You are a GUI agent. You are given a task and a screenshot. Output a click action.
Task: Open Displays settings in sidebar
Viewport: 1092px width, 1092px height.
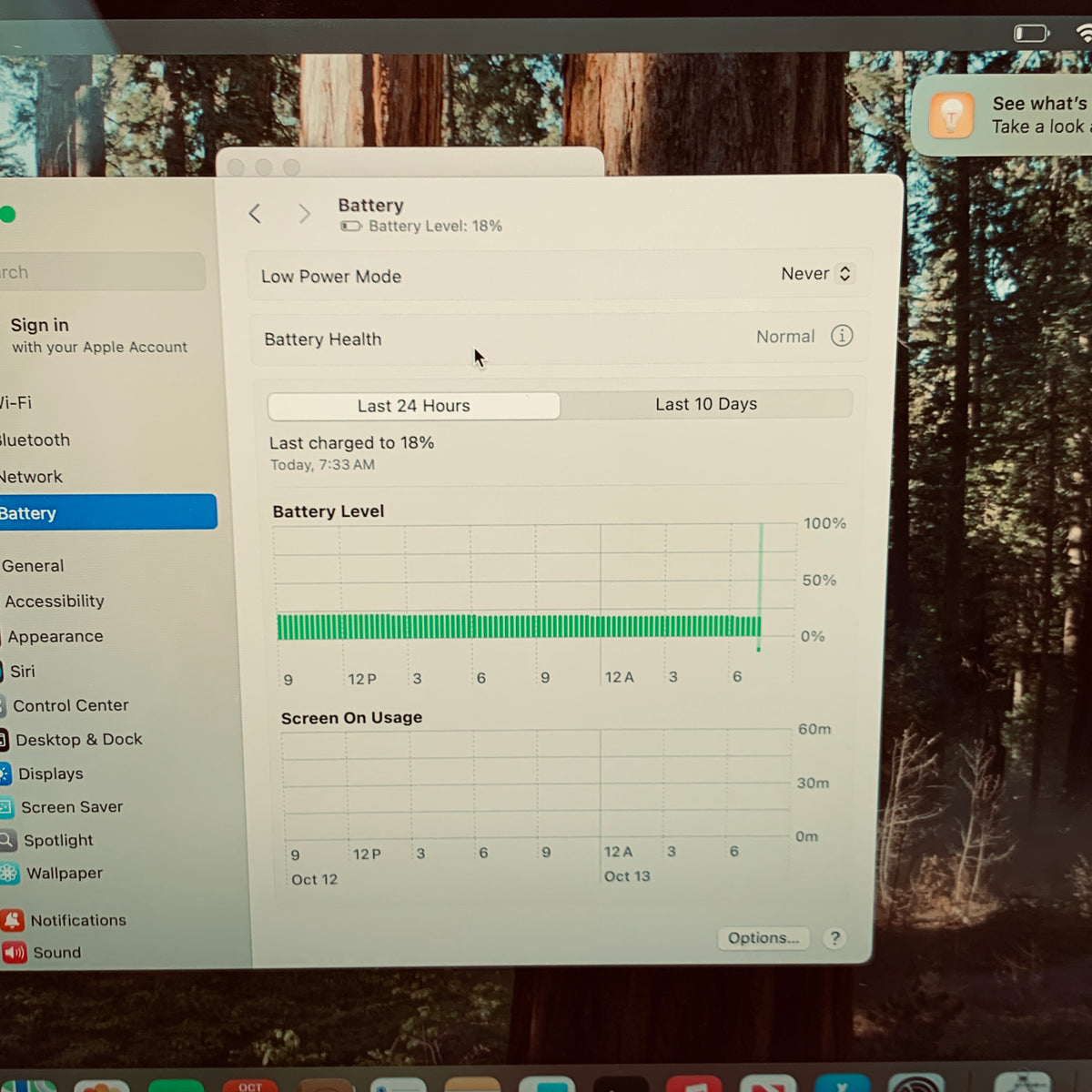(44, 773)
